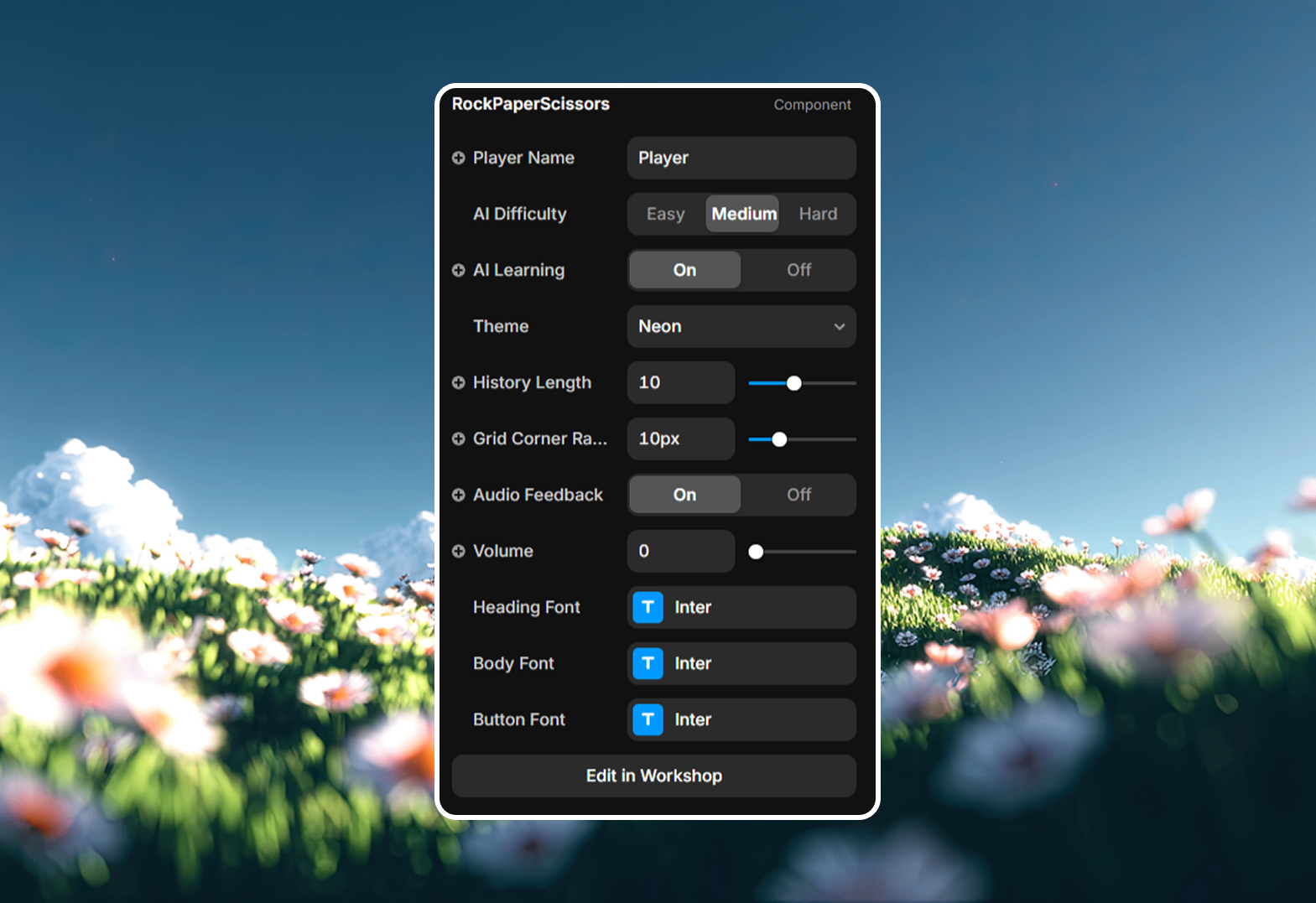Screen dimensions: 1316x903
Task: Turn AI Learning off
Action: coord(798,270)
